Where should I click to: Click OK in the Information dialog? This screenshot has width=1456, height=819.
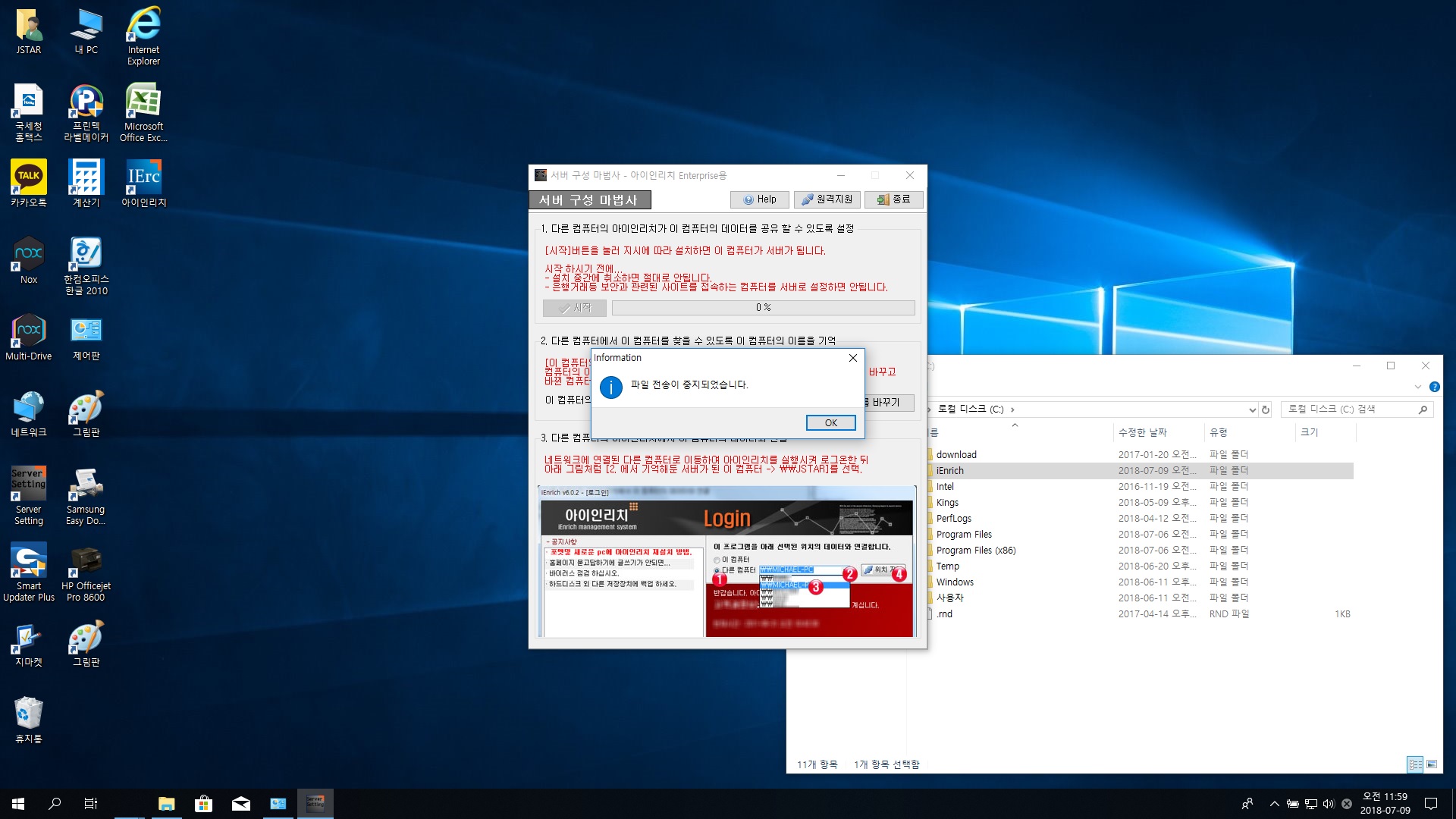click(x=830, y=422)
